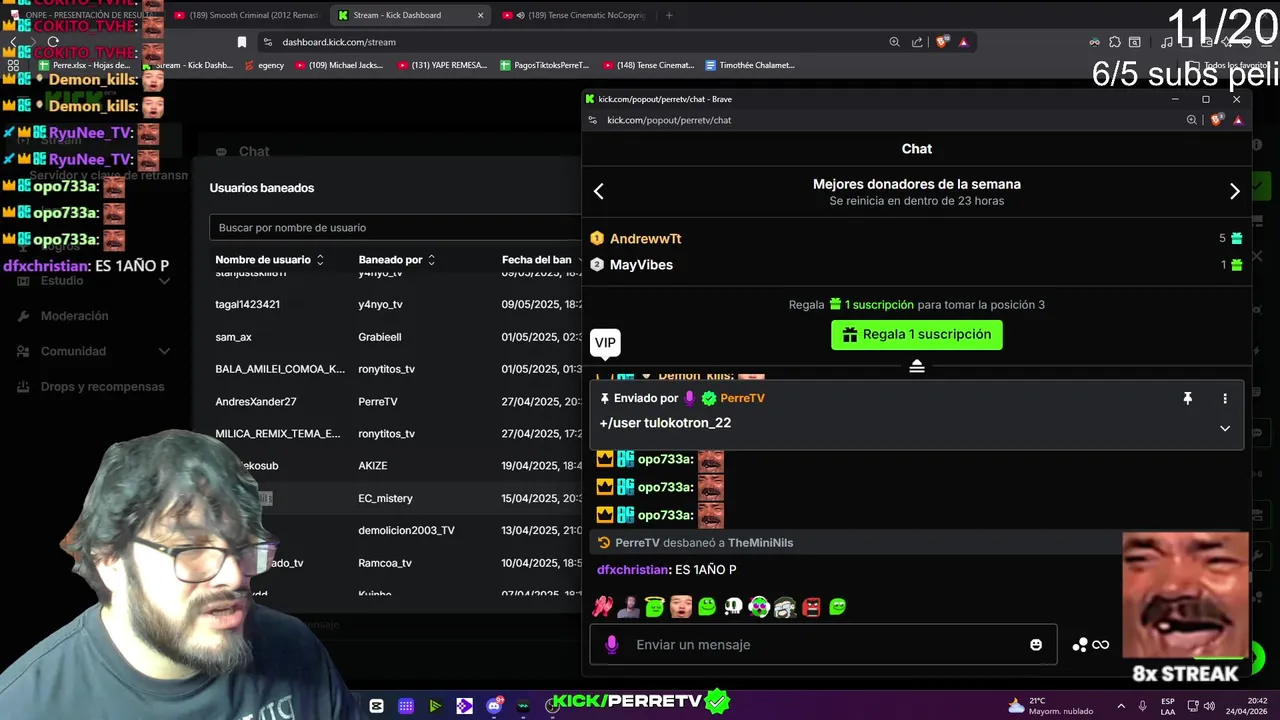The image size is (1280, 720).
Task: Go to previous leaderboard in chat popout
Action: click(x=599, y=192)
